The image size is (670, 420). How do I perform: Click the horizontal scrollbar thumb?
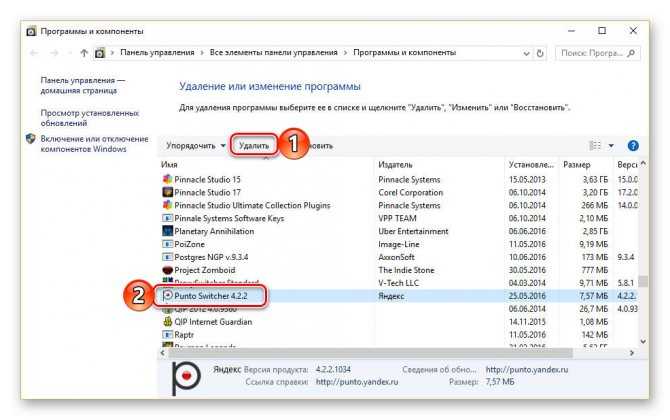370,353
